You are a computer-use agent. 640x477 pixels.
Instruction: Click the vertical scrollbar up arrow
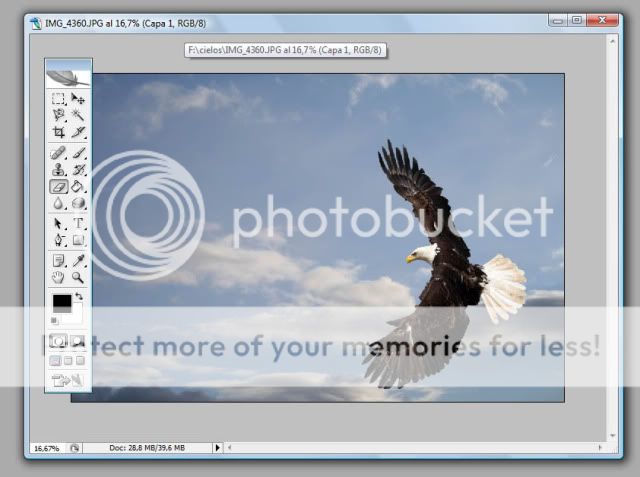tap(612, 41)
